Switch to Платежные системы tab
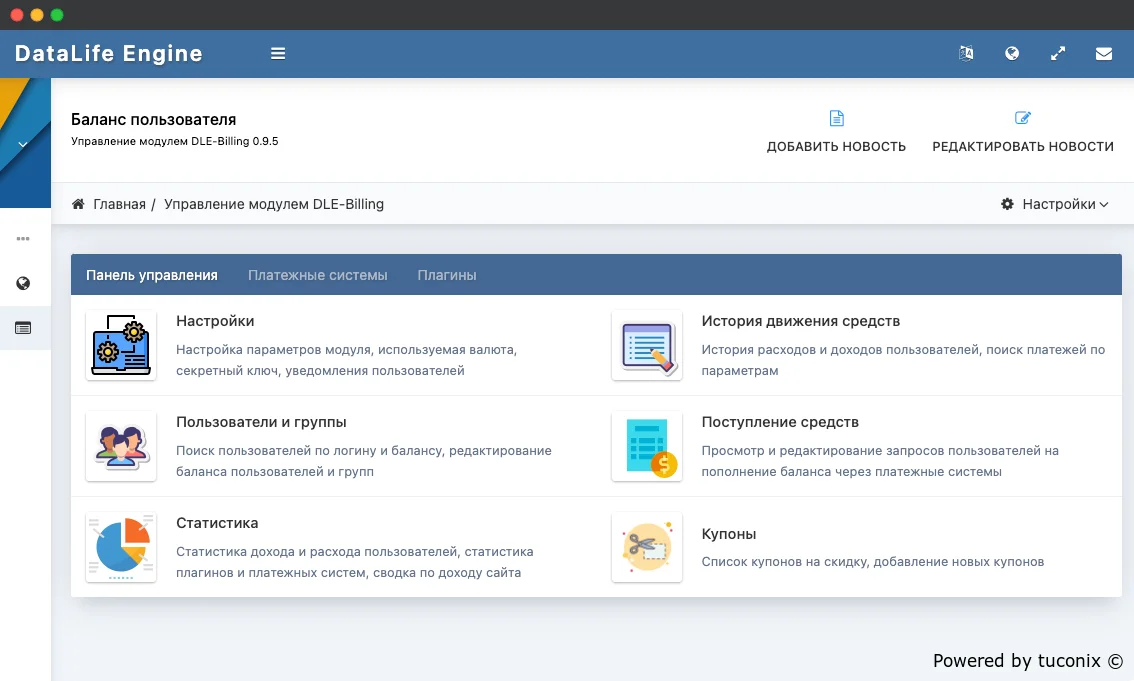The width and height of the screenshot is (1134, 681). 317,275
